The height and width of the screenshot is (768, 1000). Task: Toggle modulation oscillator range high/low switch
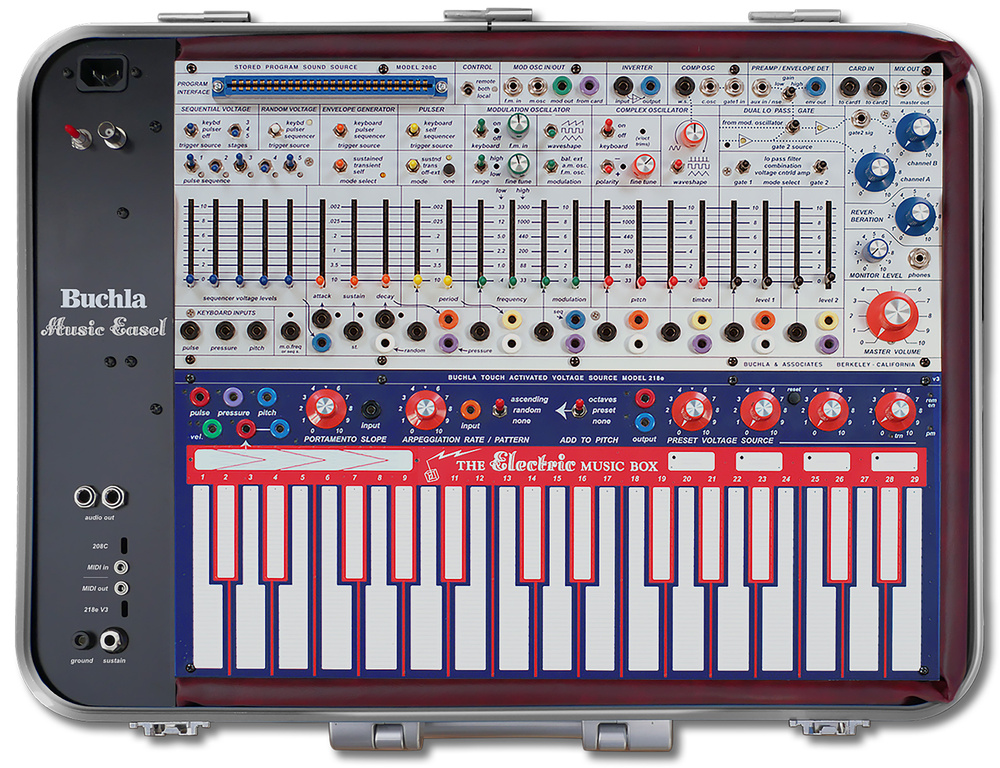tap(481, 165)
